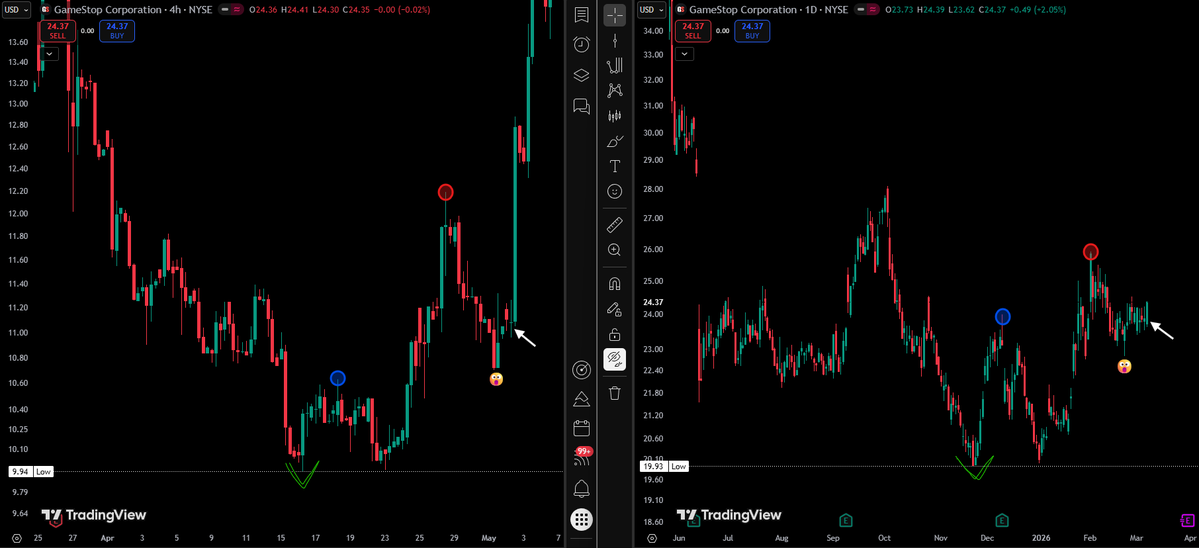The image size is (1199, 548).
Task: Open the Watchlist panel icon in sidebar
Action: click(x=581, y=15)
